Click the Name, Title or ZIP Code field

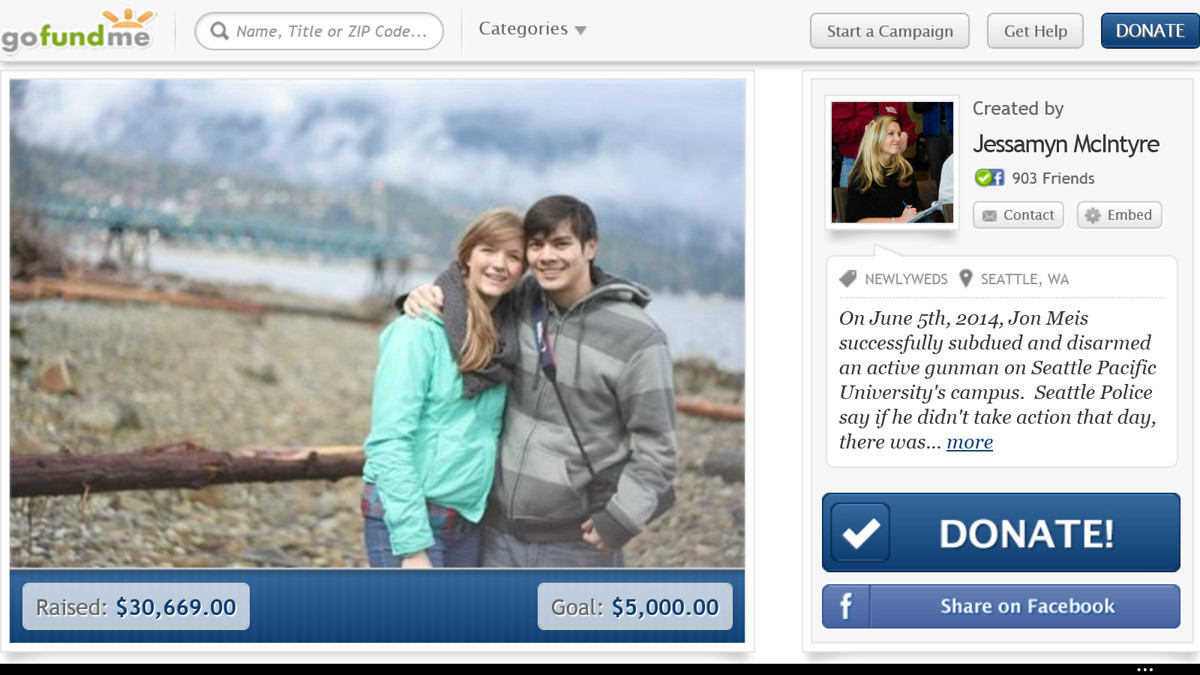[x=319, y=31]
